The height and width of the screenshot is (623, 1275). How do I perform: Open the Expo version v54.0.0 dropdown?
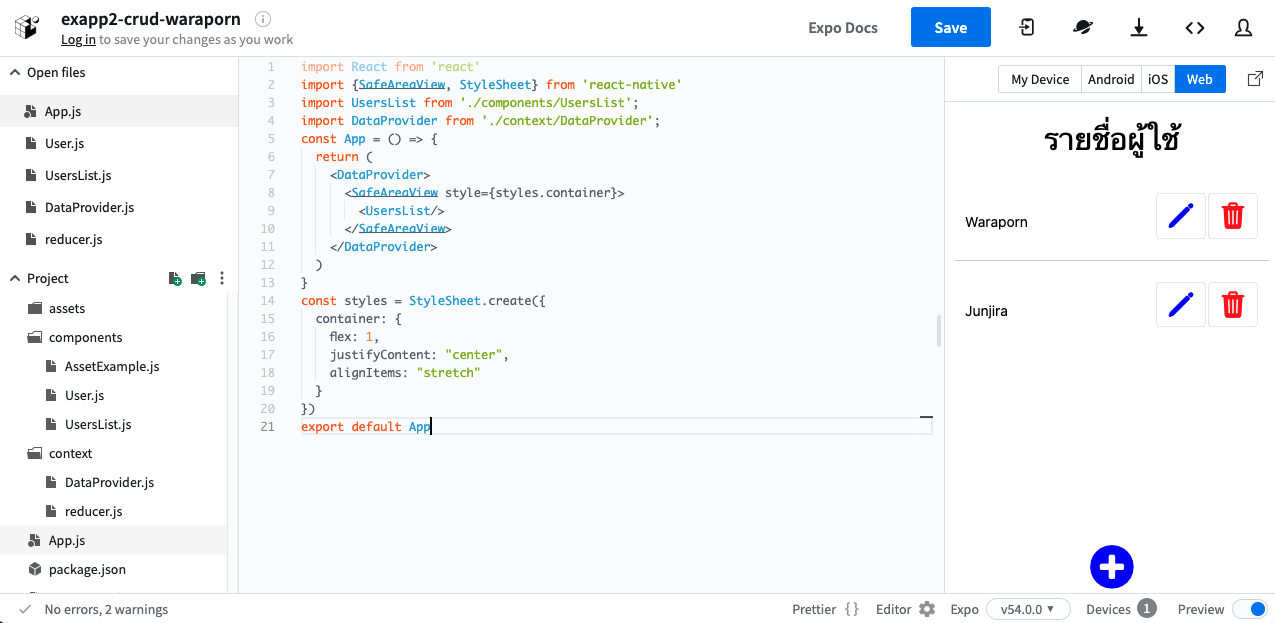pos(1027,609)
